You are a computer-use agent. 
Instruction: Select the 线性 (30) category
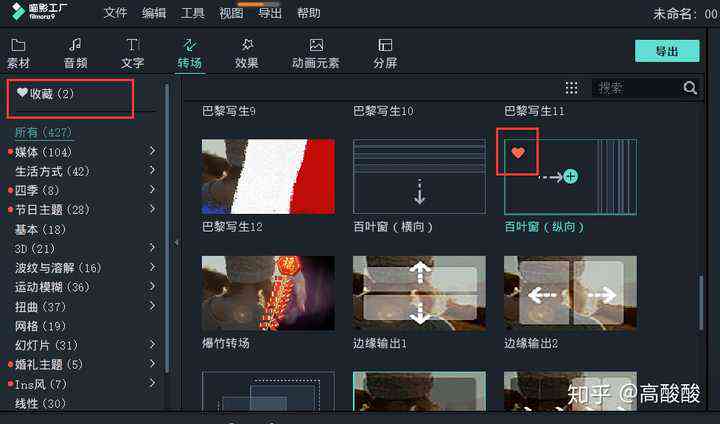[40, 403]
